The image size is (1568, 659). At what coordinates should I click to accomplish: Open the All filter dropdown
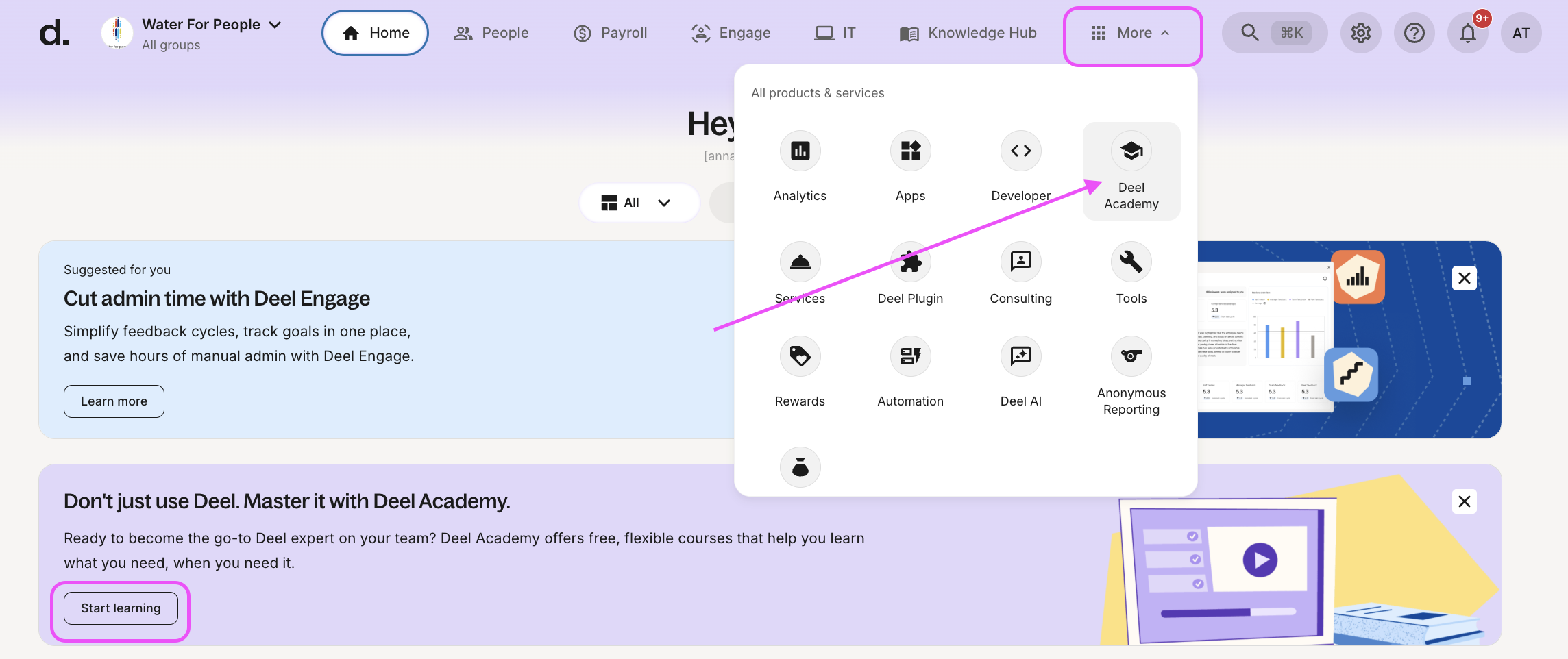click(638, 203)
